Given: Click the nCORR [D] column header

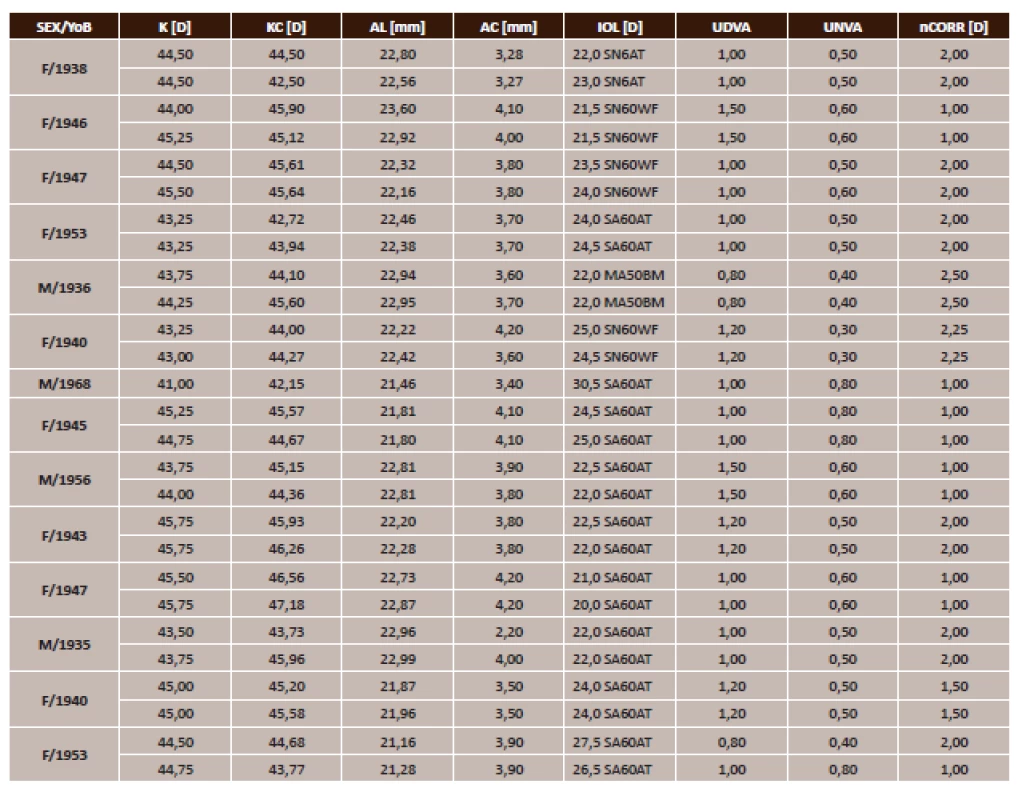Looking at the screenshot, I should pyautogui.click(x=954, y=27).
